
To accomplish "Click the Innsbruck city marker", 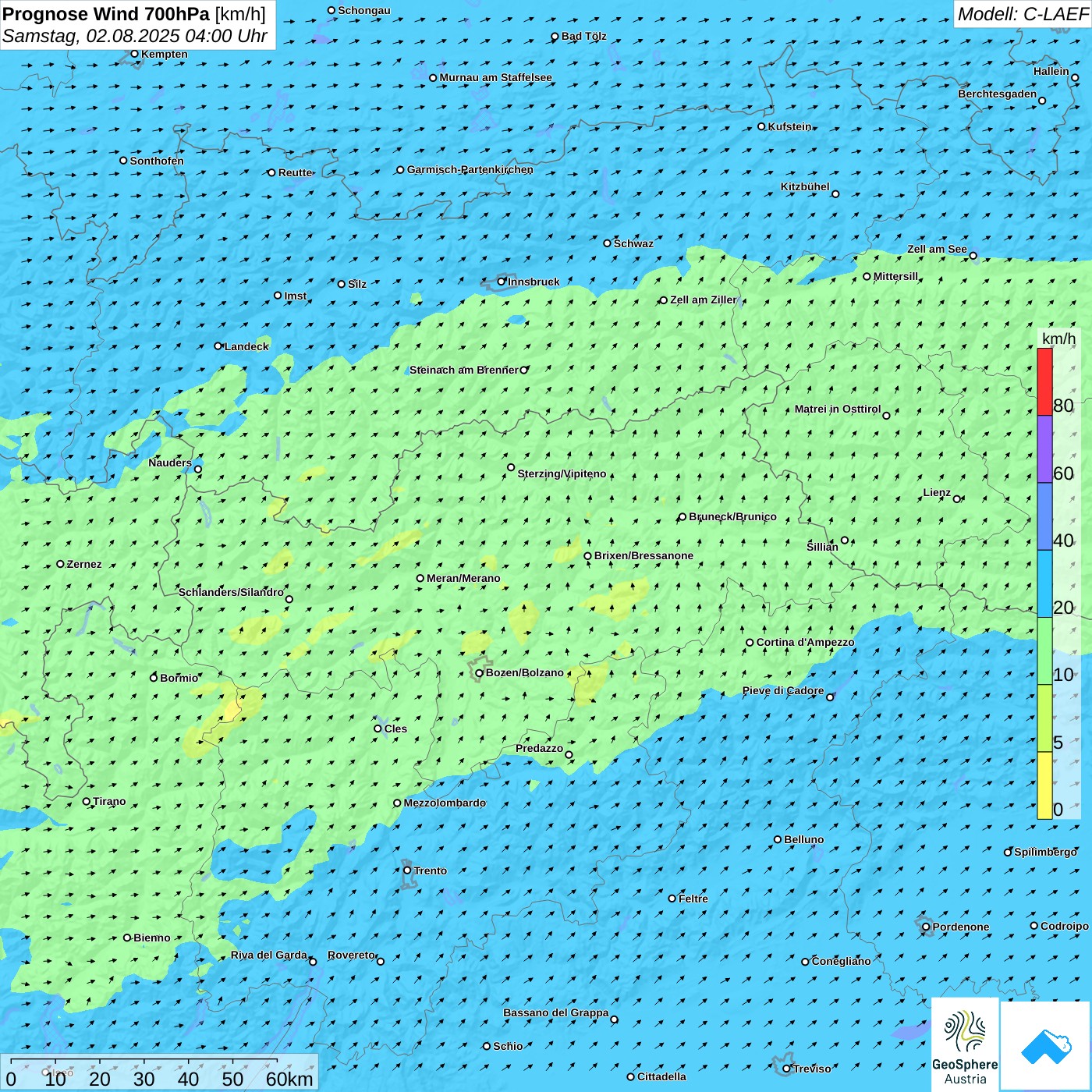I will pyautogui.click(x=502, y=282).
